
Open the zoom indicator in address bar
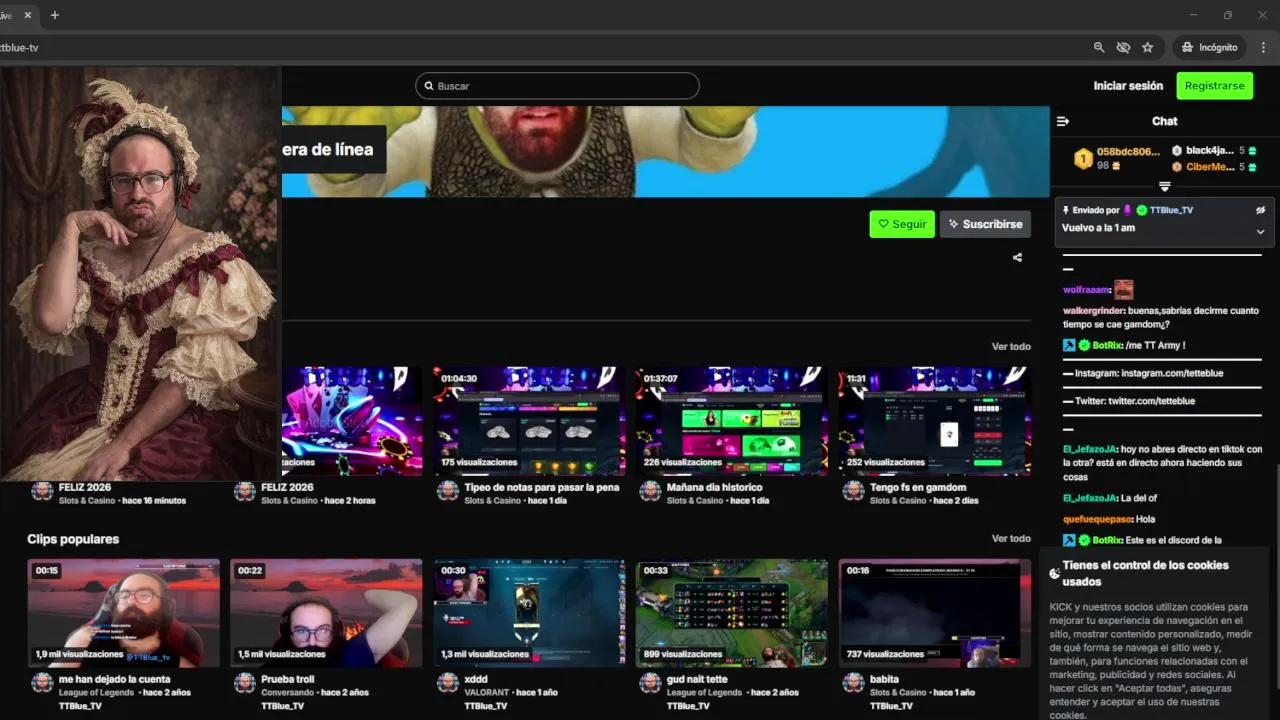click(1099, 47)
